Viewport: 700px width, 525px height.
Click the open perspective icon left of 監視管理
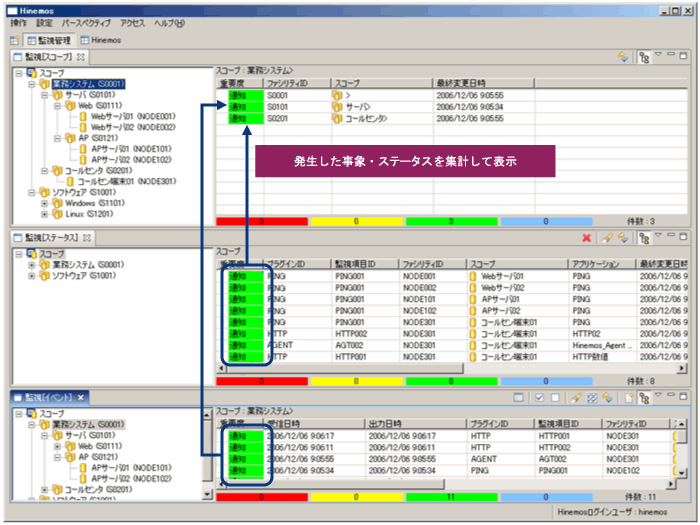pyautogui.click(x=15, y=40)
